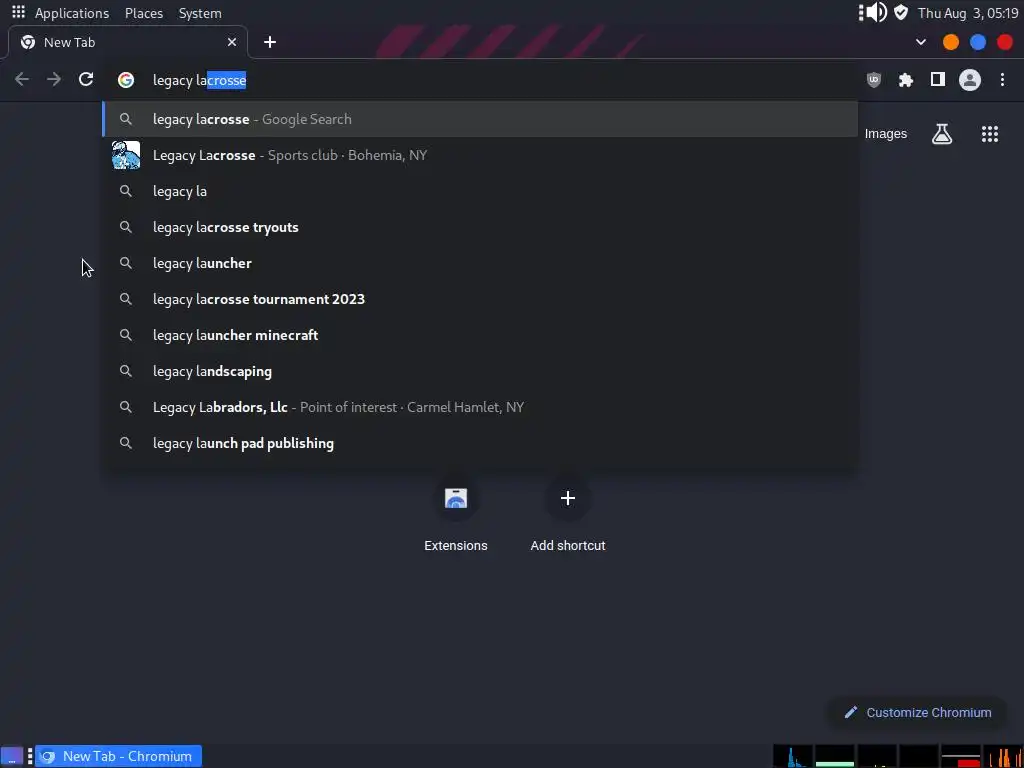Choose the Legacy Labradors, Llc suggestion
The width and height of the screenshot is (1024, 768).
click(x=480, y=407)
